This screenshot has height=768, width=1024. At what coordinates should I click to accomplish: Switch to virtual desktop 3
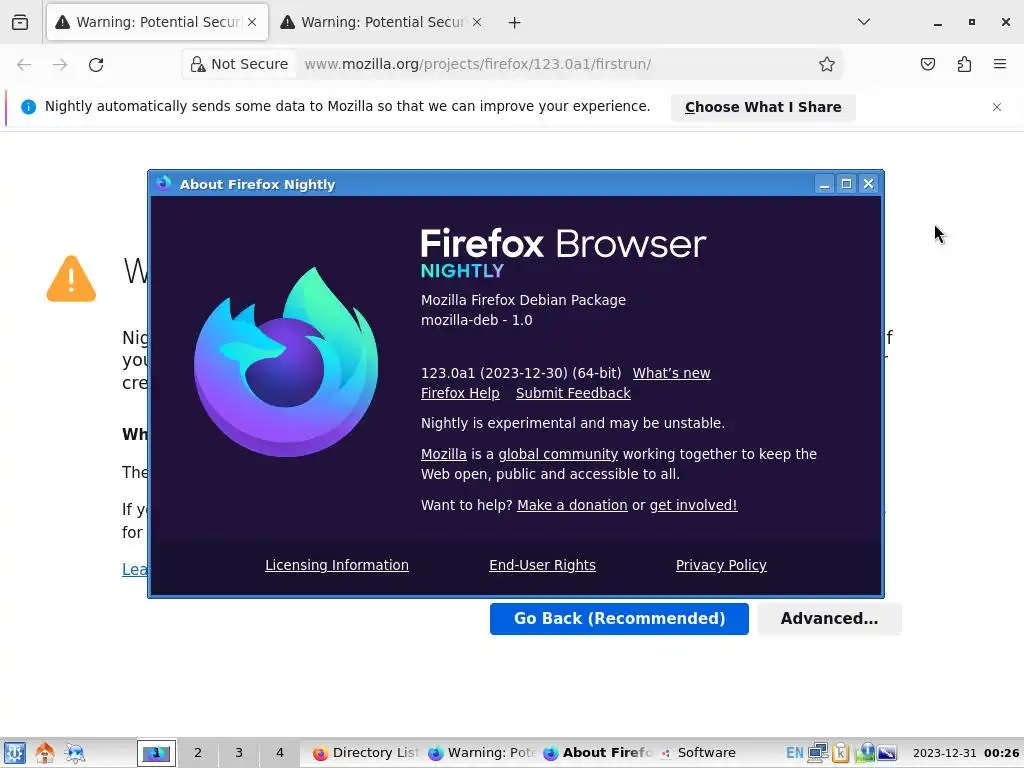coord(239,753)
